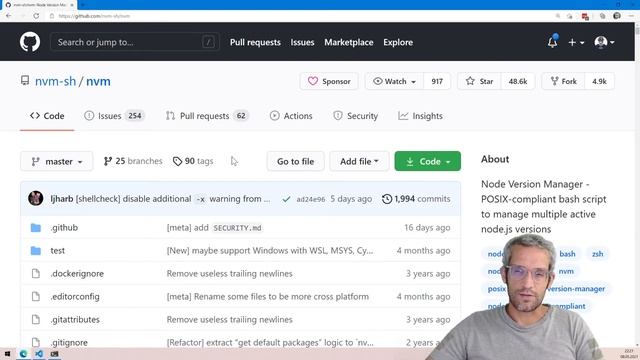Click the .github folder icon
This screenshot has height=360, width=640.
click(36, 227)
